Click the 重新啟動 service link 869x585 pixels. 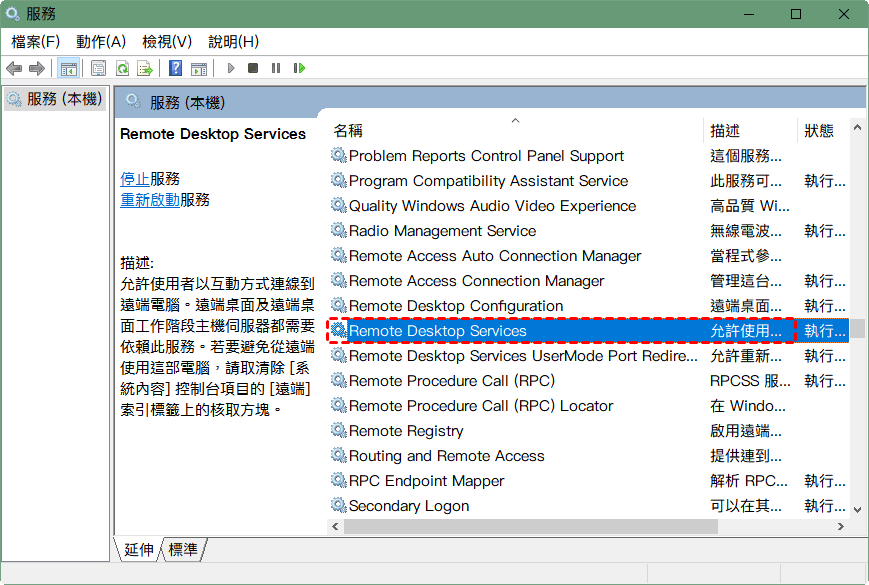pyautogui.click(x=150, y=200)
